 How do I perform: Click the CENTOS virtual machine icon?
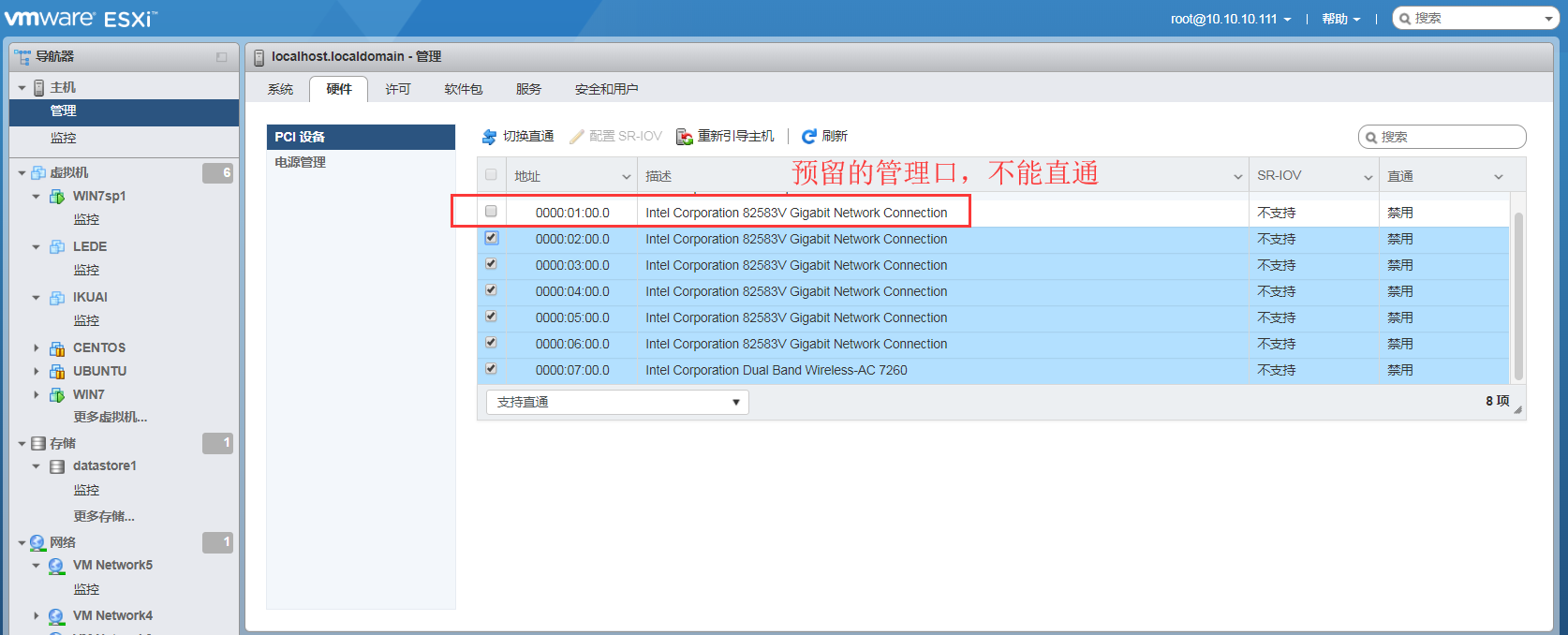pyautogui.click(x=57, y=348)
